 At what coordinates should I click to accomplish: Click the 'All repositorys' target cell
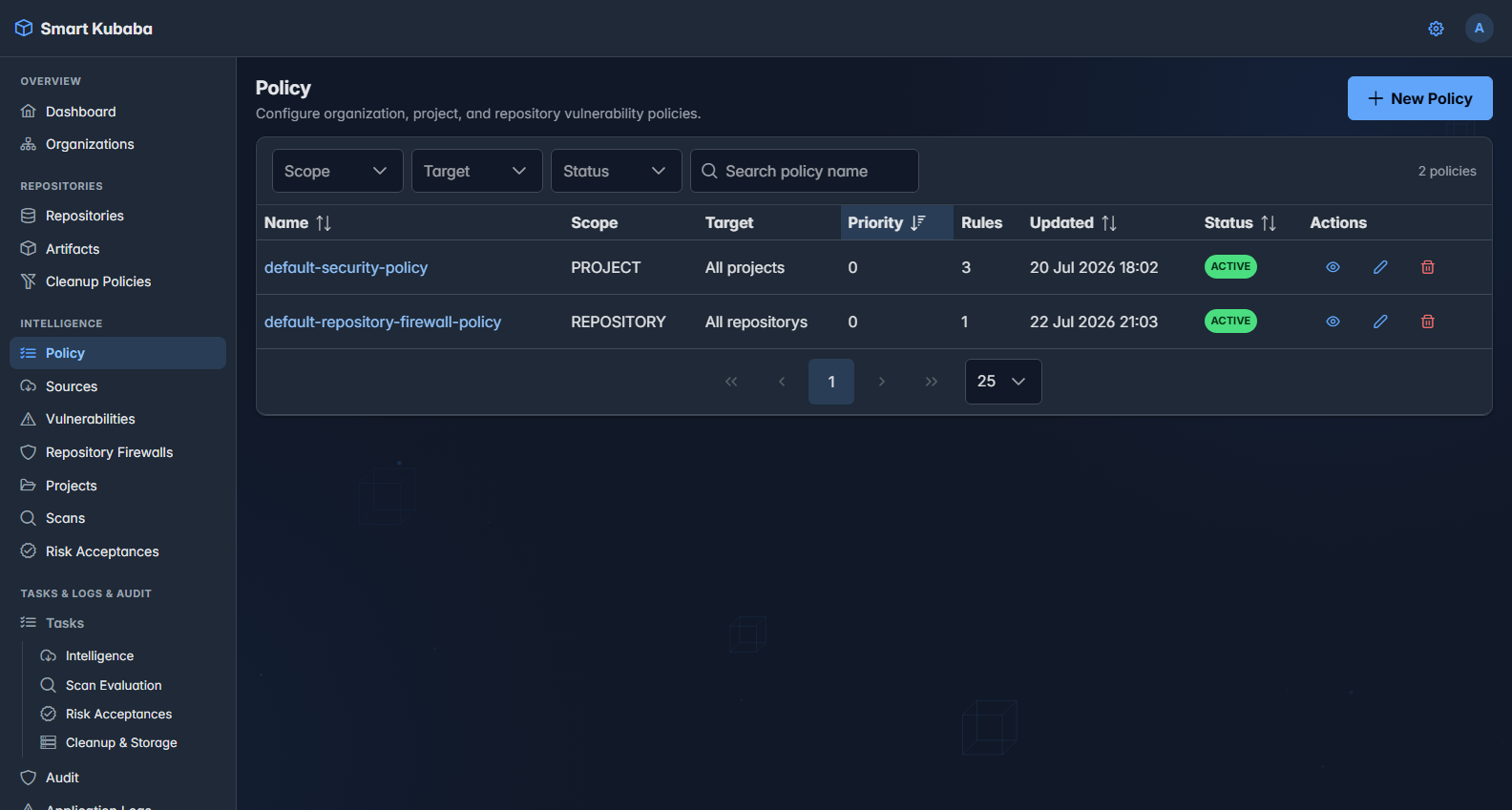point(756,322)
